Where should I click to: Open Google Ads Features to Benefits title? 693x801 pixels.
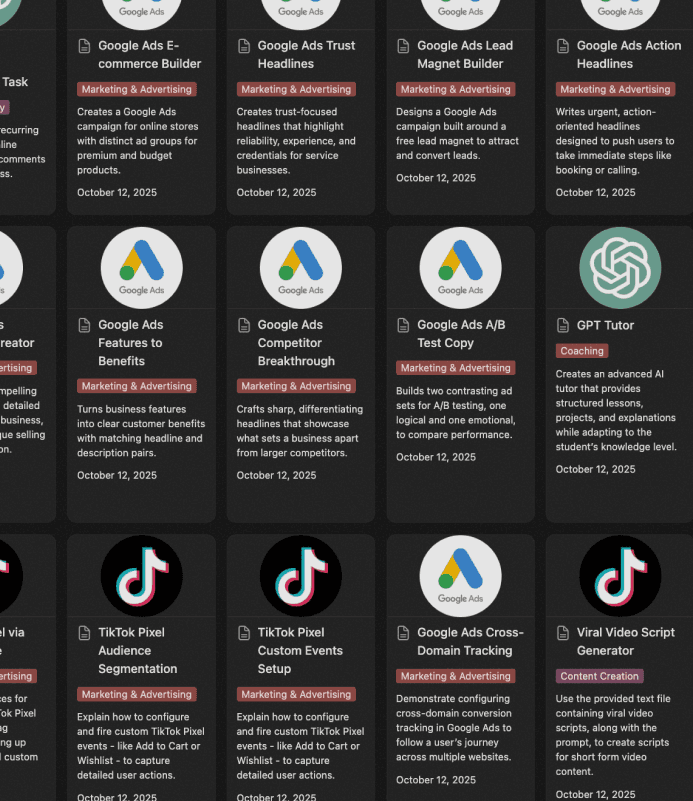(130, 343)
